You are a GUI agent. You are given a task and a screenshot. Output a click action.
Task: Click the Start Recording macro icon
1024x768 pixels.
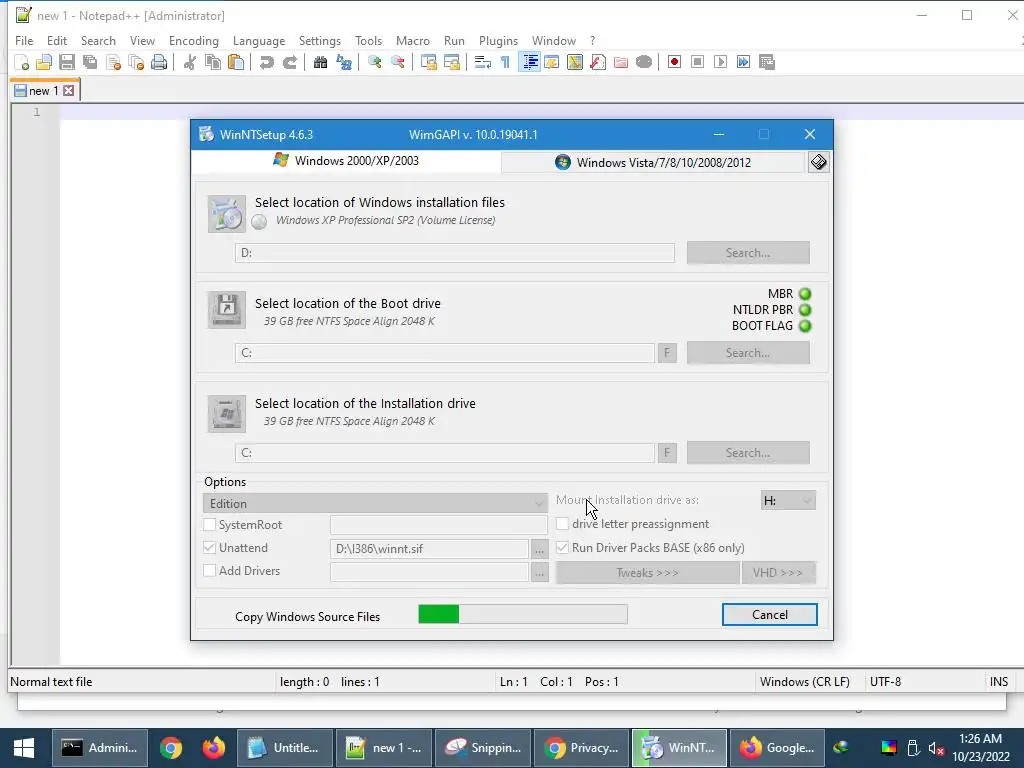tap(674, 62)
